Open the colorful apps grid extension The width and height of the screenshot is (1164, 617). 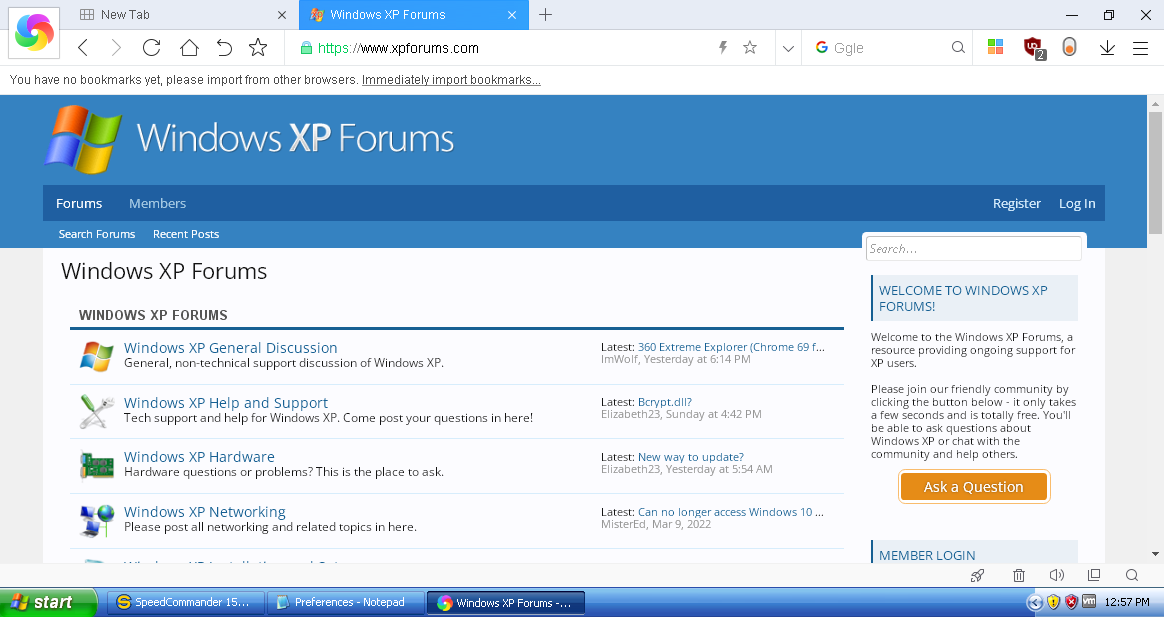coord(995,48)
